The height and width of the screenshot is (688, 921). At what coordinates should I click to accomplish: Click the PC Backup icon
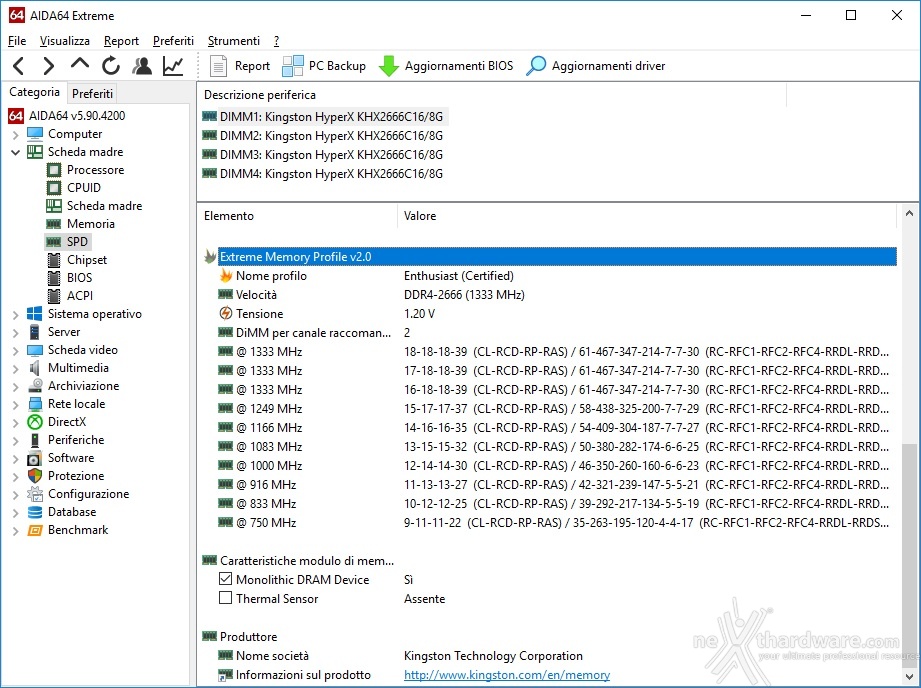293,66
